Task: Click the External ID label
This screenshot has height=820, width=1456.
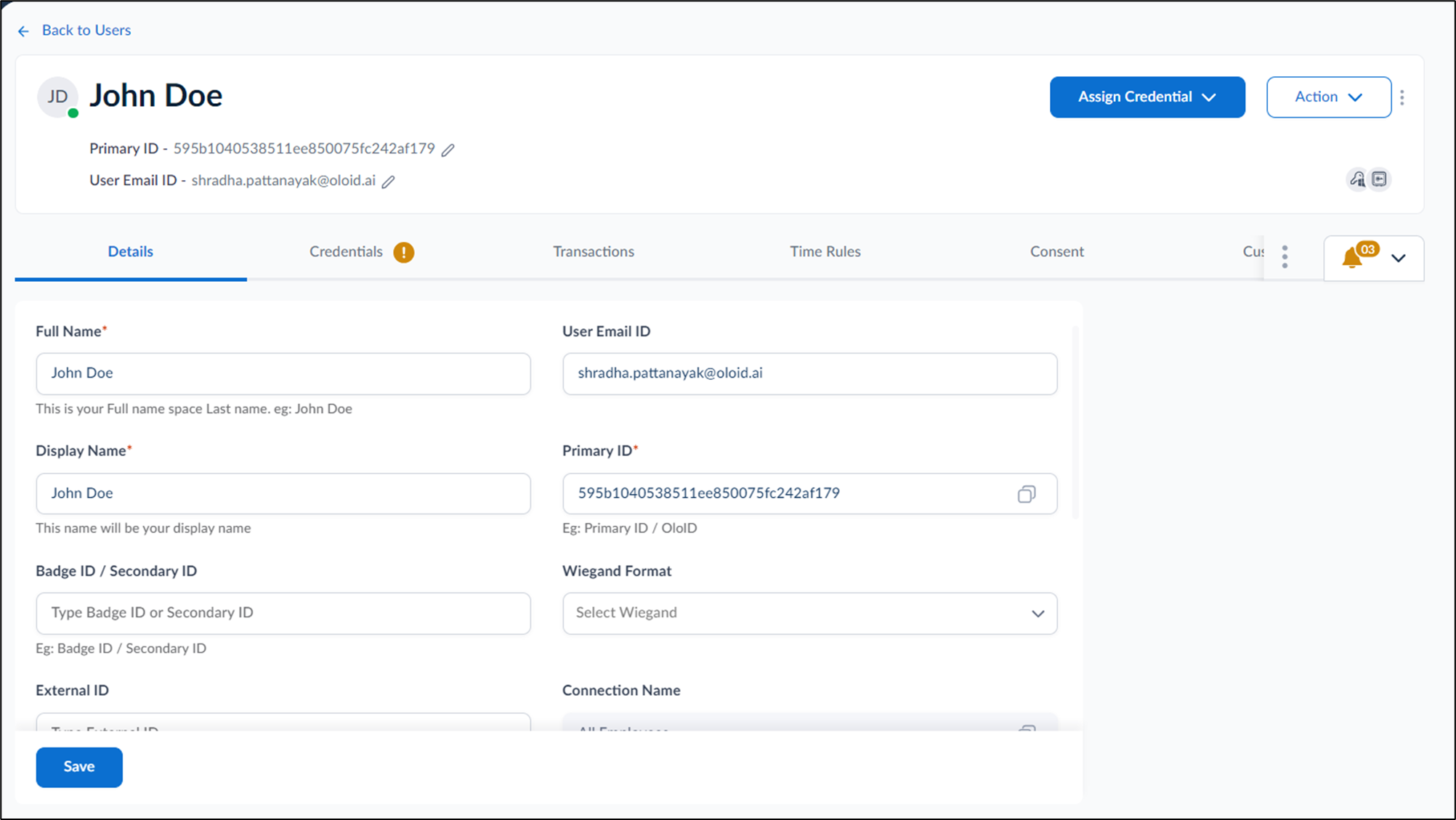Action: click(x=72, y=690)
